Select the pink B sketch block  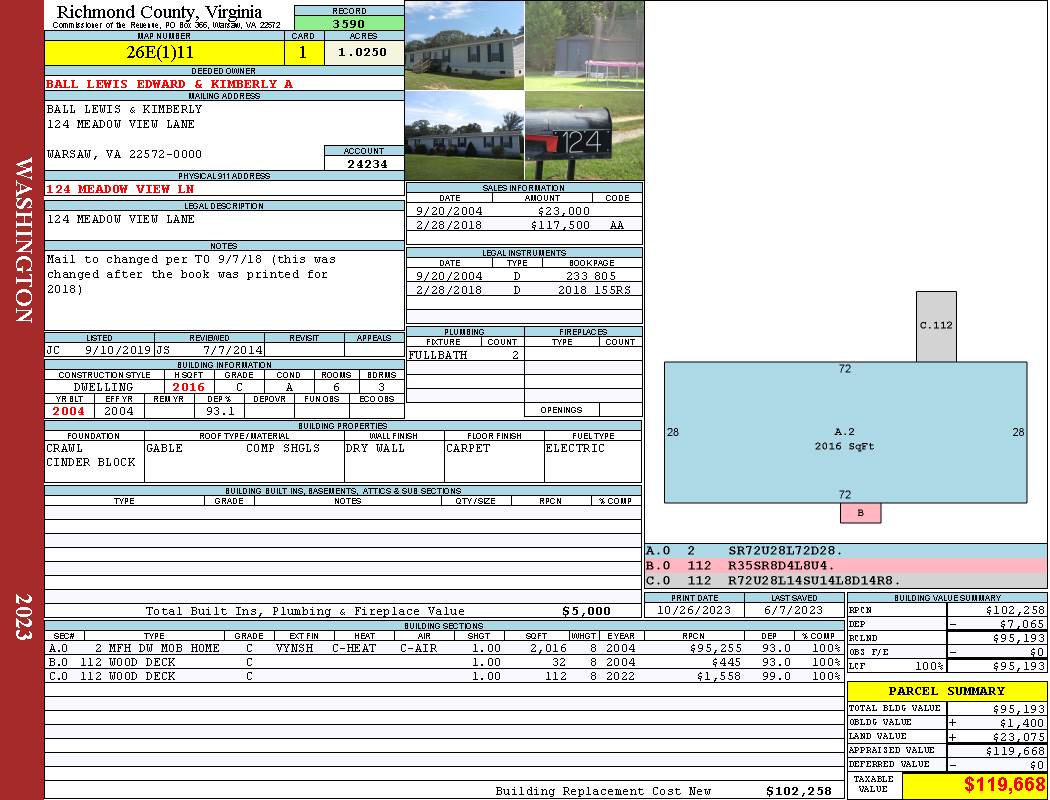point(860,513)
